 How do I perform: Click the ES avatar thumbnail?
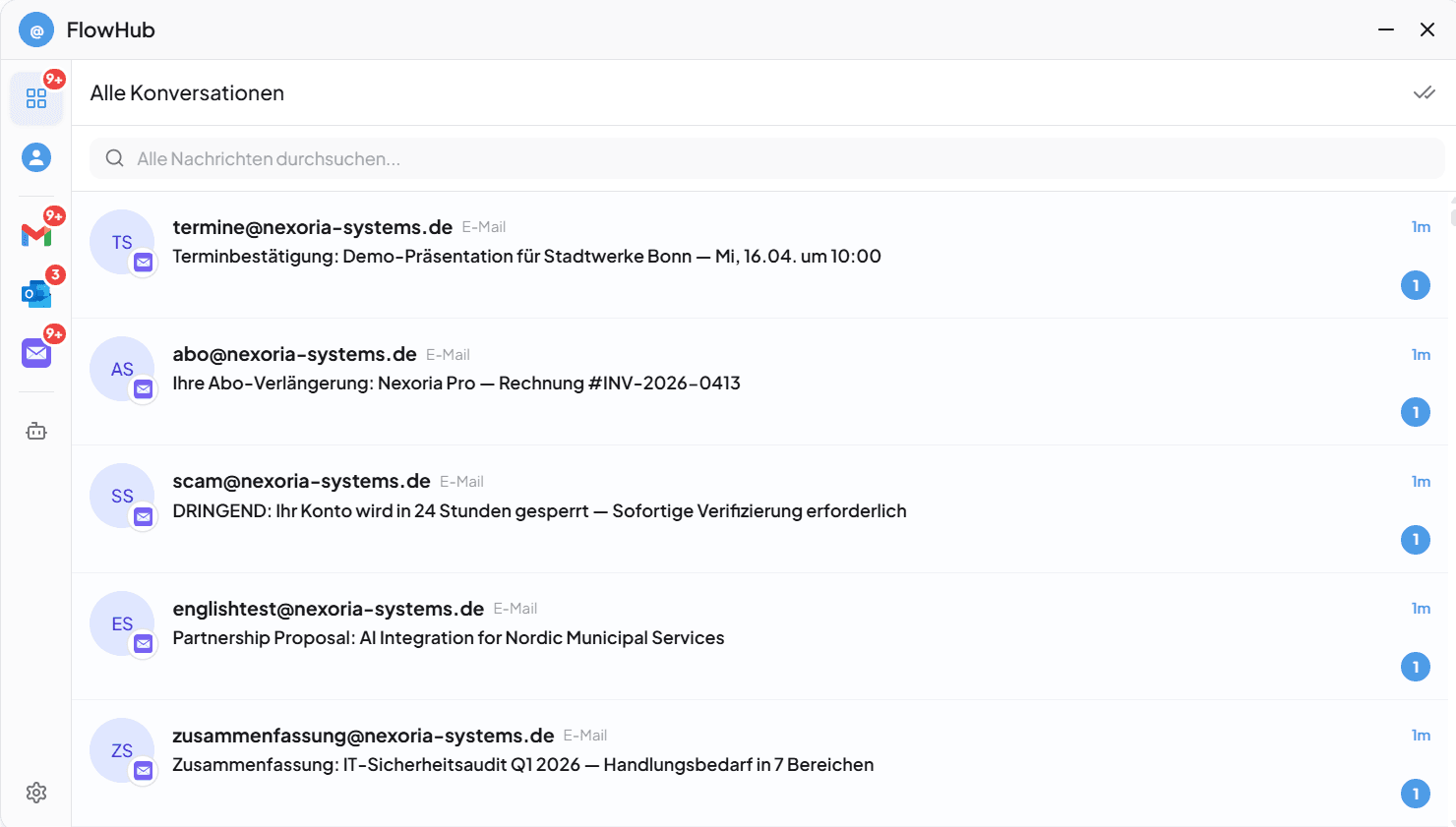122,623
